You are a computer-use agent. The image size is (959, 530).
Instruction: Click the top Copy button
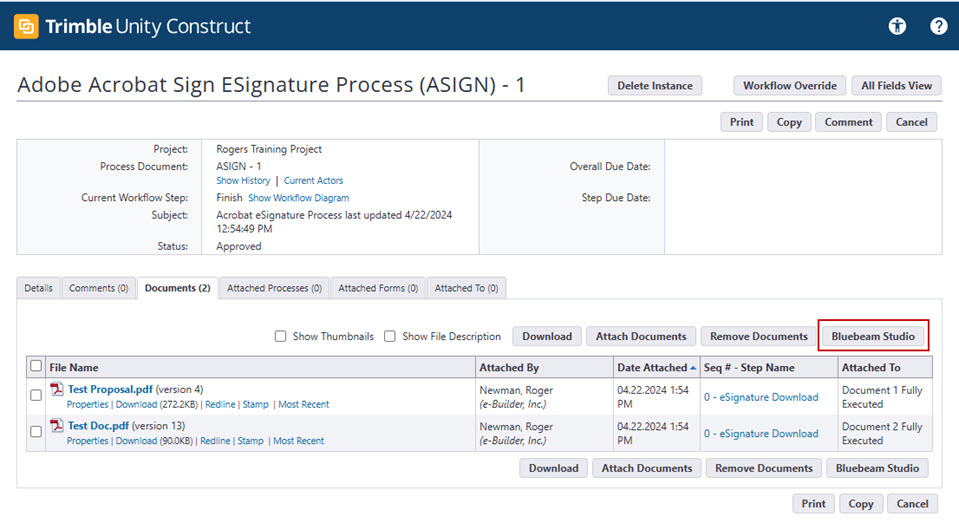pos(789,122)
